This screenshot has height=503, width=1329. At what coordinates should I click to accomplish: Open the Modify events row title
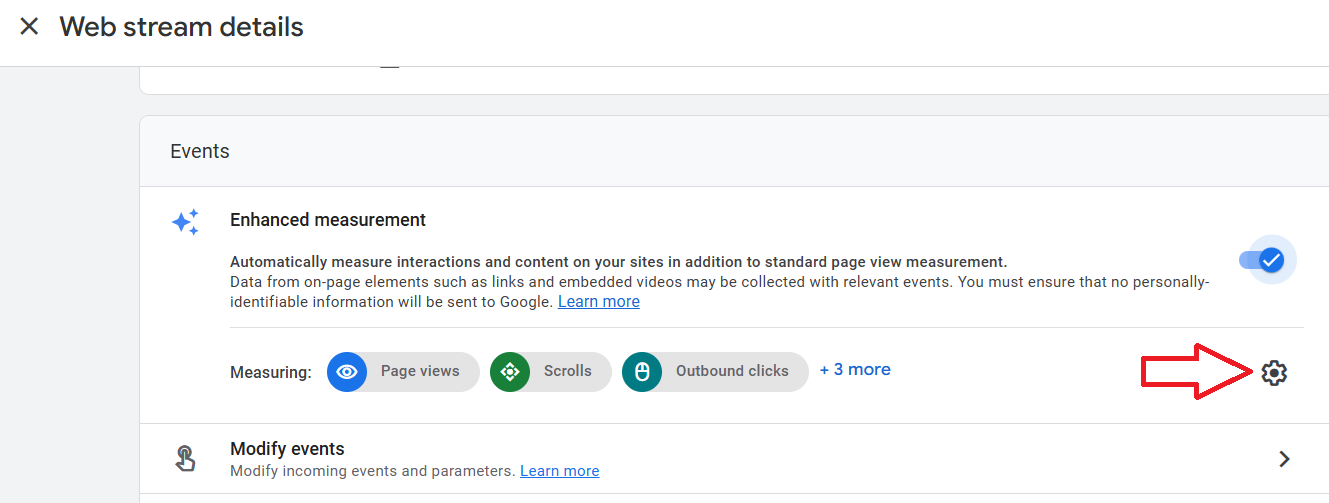pyautogui.click(x=287, y=449)
